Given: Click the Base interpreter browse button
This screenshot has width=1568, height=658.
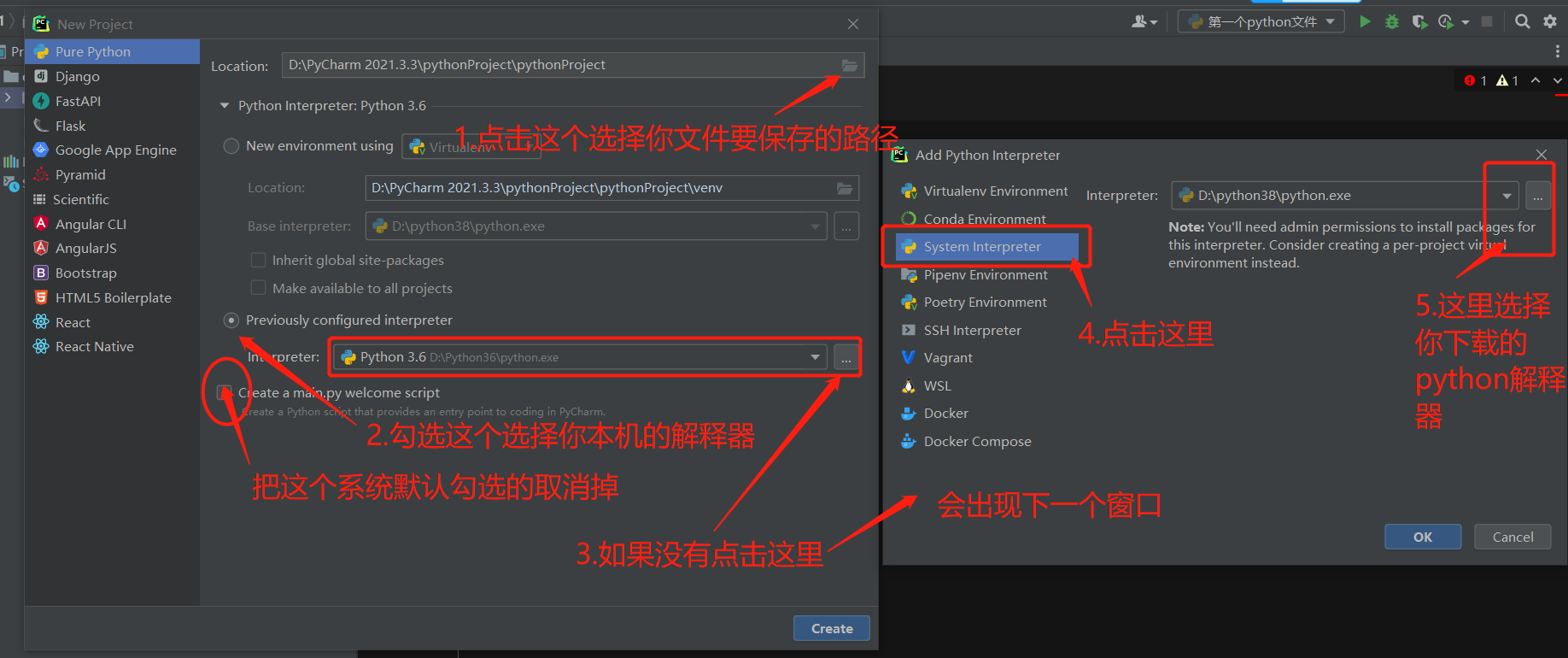Looking at the screenshot, I should point(846,226).
